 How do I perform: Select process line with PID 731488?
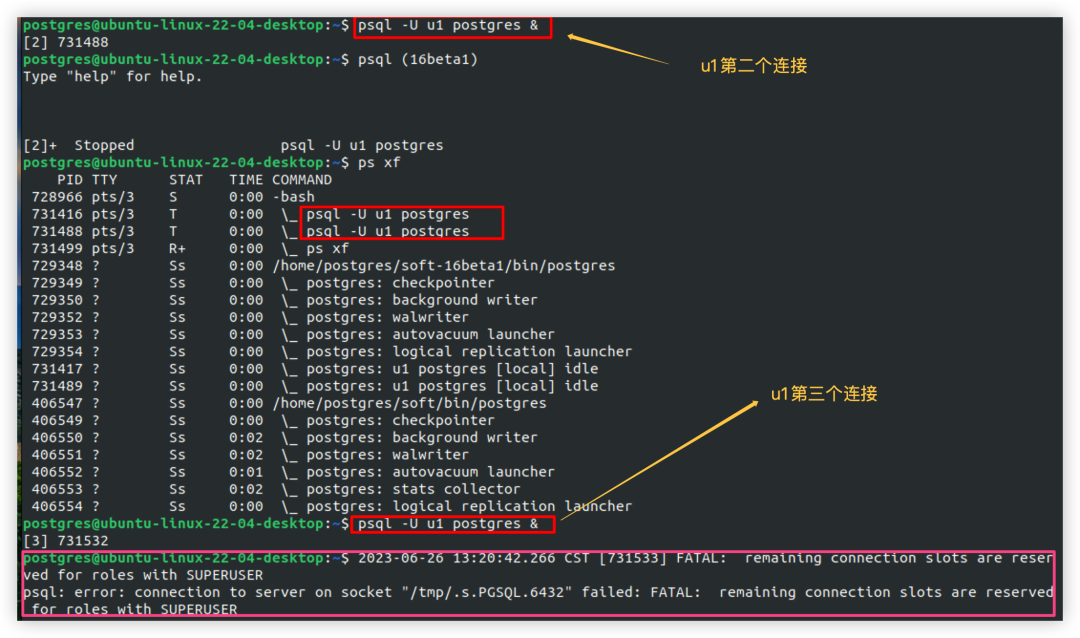250,231
